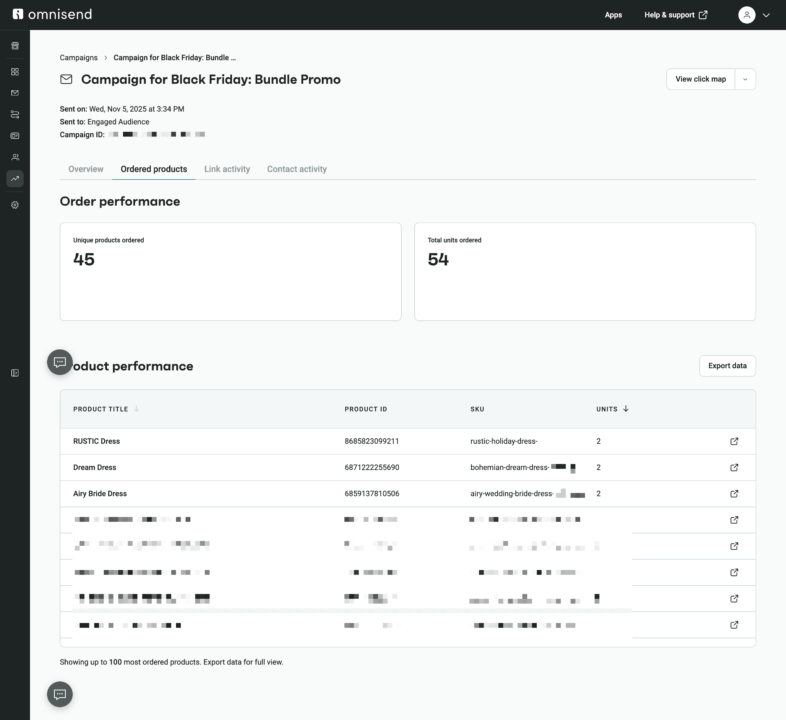Open the Audience contacts icon in sidebar
Viewport: 786px width, 720px height.
tap(15, 157)
